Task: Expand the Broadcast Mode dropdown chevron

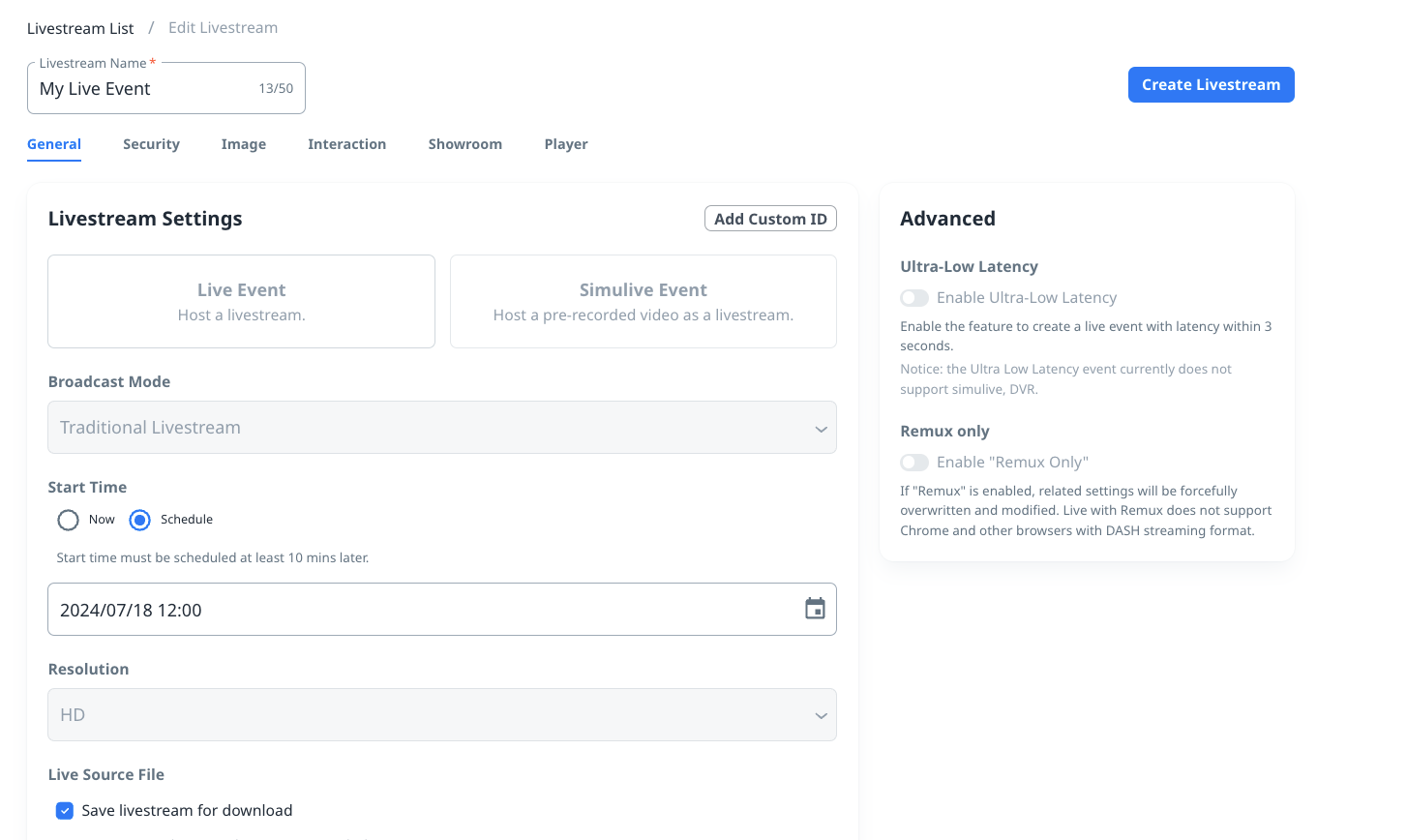Action: tap(821, 429)
